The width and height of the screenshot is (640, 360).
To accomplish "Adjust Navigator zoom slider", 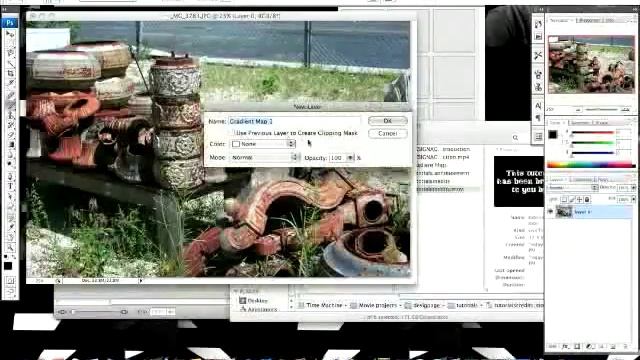I will tap(601, 110).
